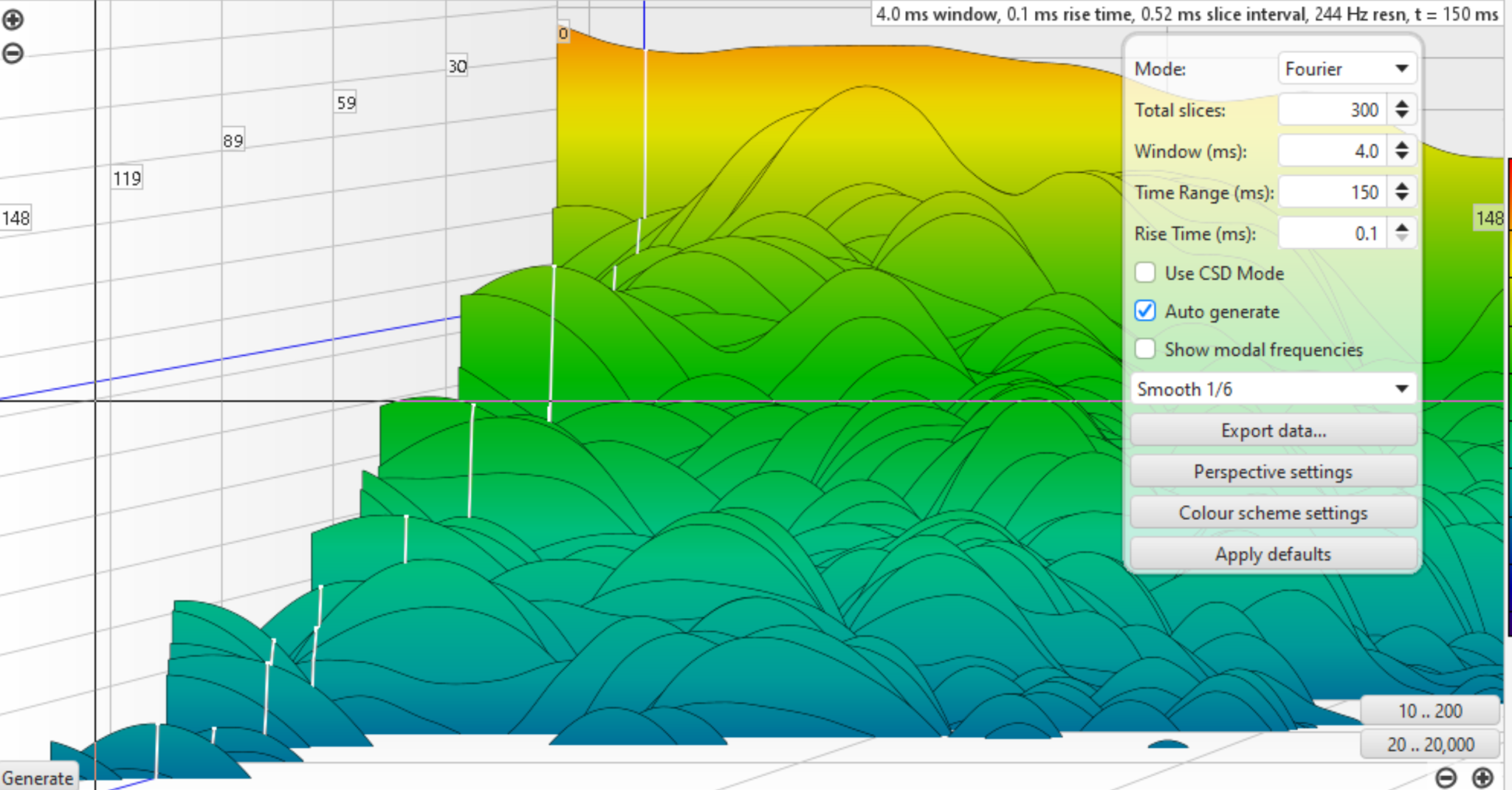Set frequency range to 20 .. 20,000
1512x790 pixels.
point(1430,744)
